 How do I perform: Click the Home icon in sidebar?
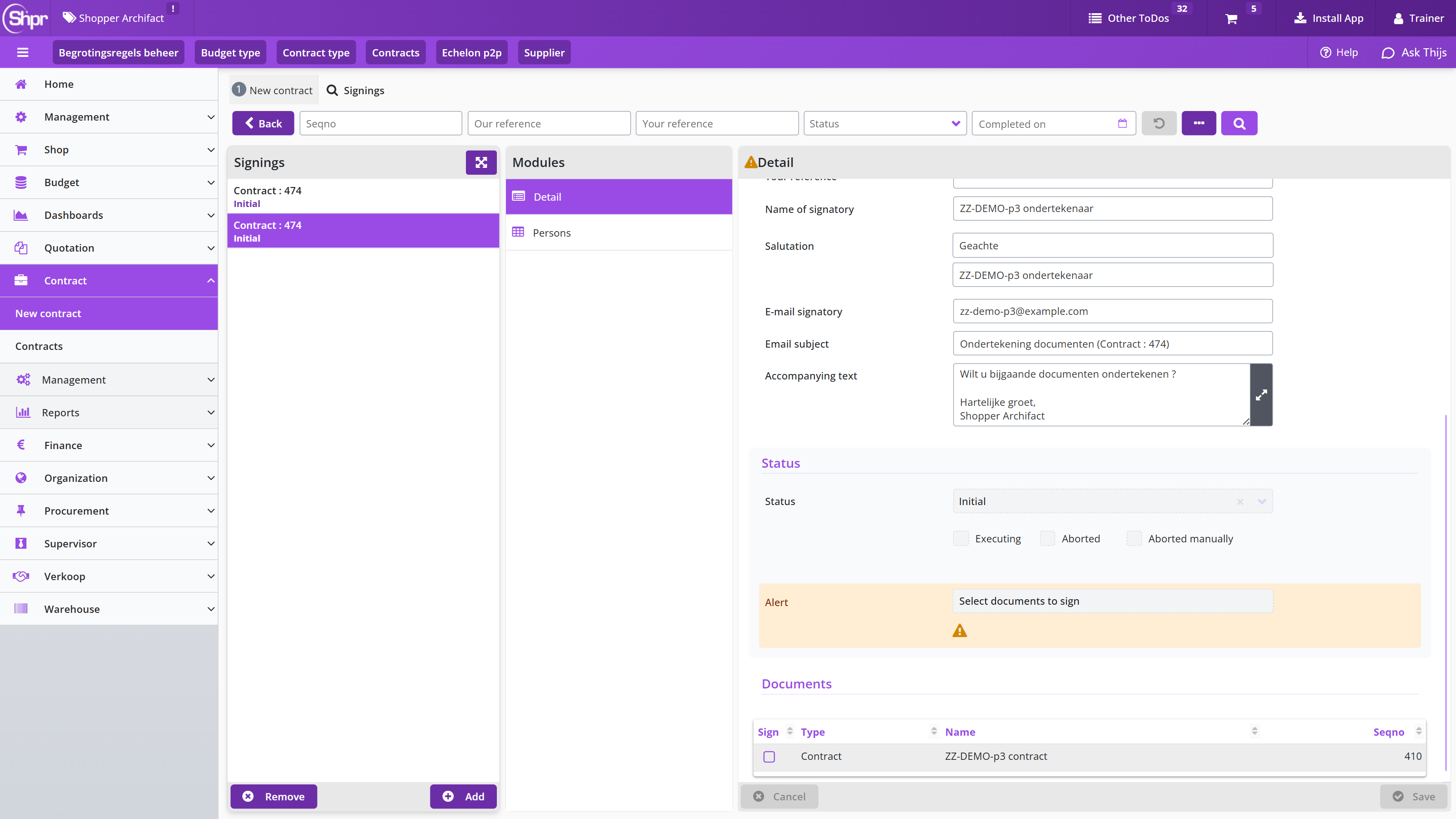tap(21, 84)
